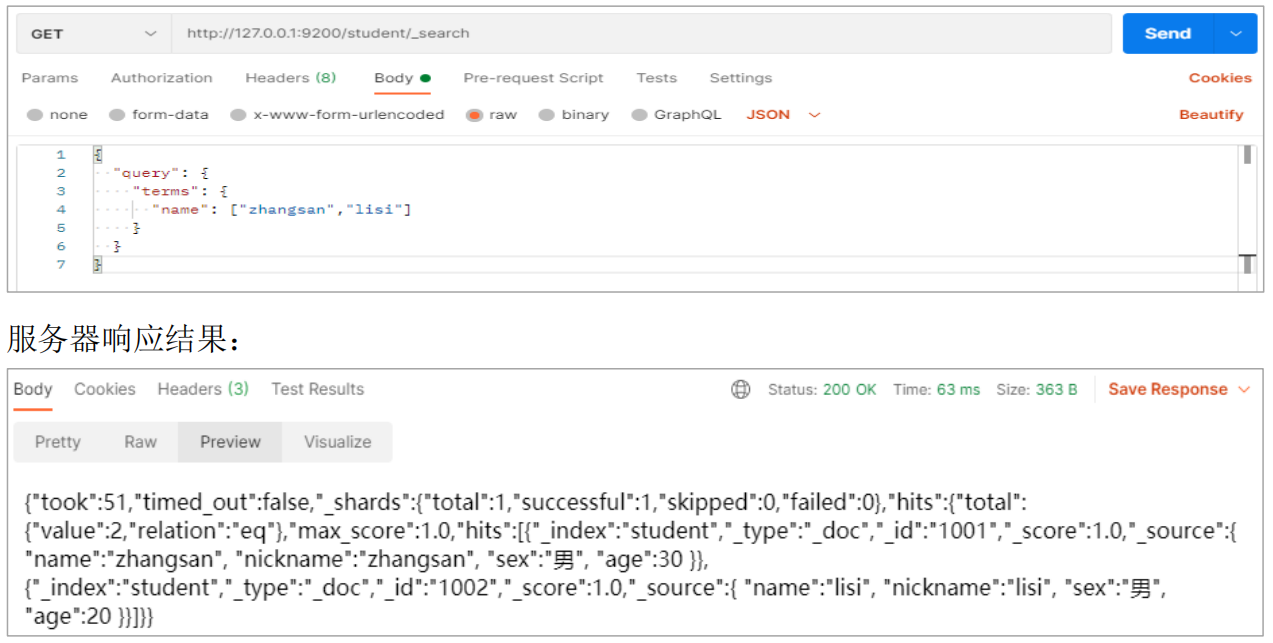The image size is (1273, 643).
Task: Choose GraphQL body type
Action: pos(639,115)
